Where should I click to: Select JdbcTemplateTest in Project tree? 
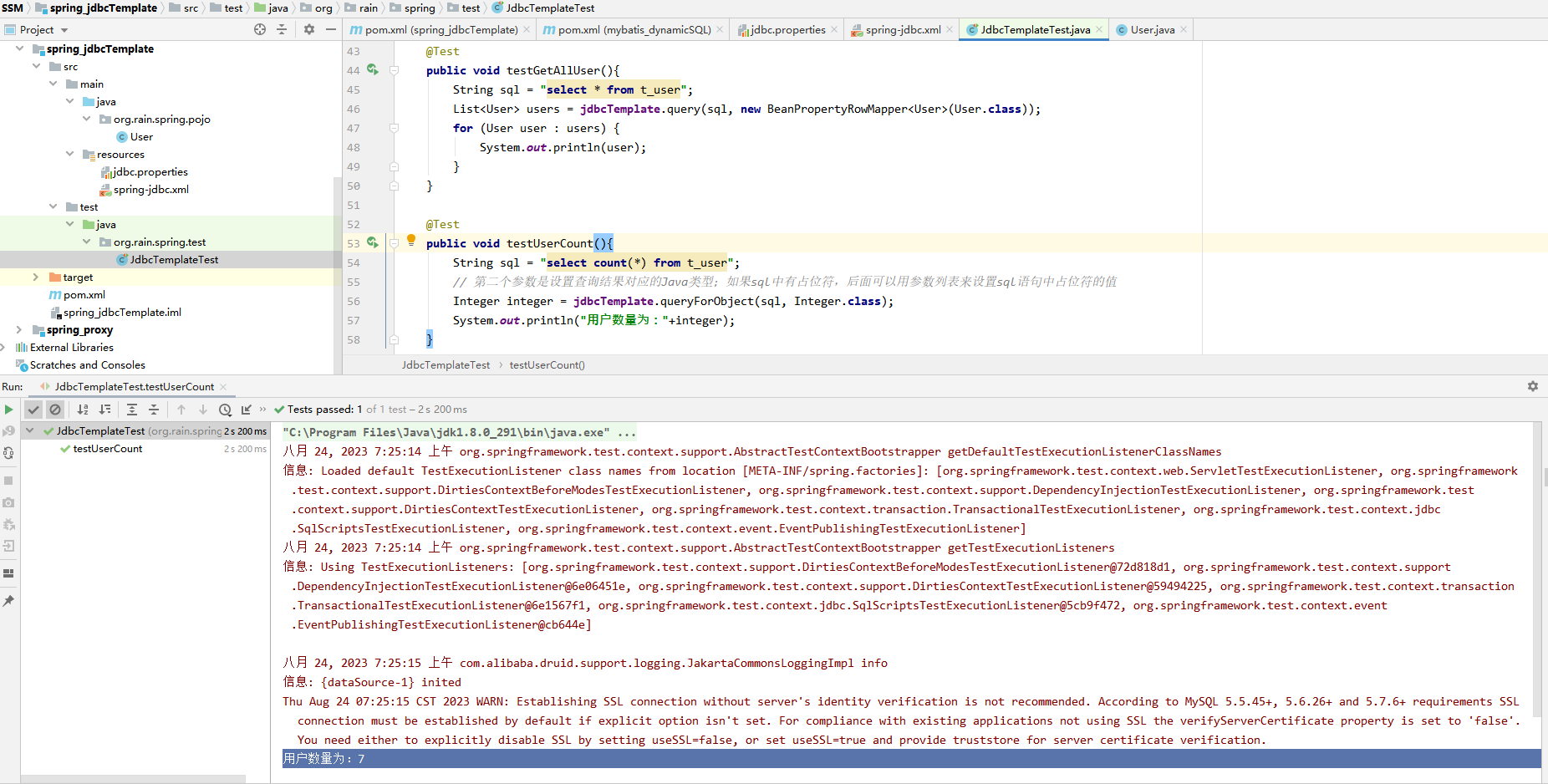[x=174, y=259]
